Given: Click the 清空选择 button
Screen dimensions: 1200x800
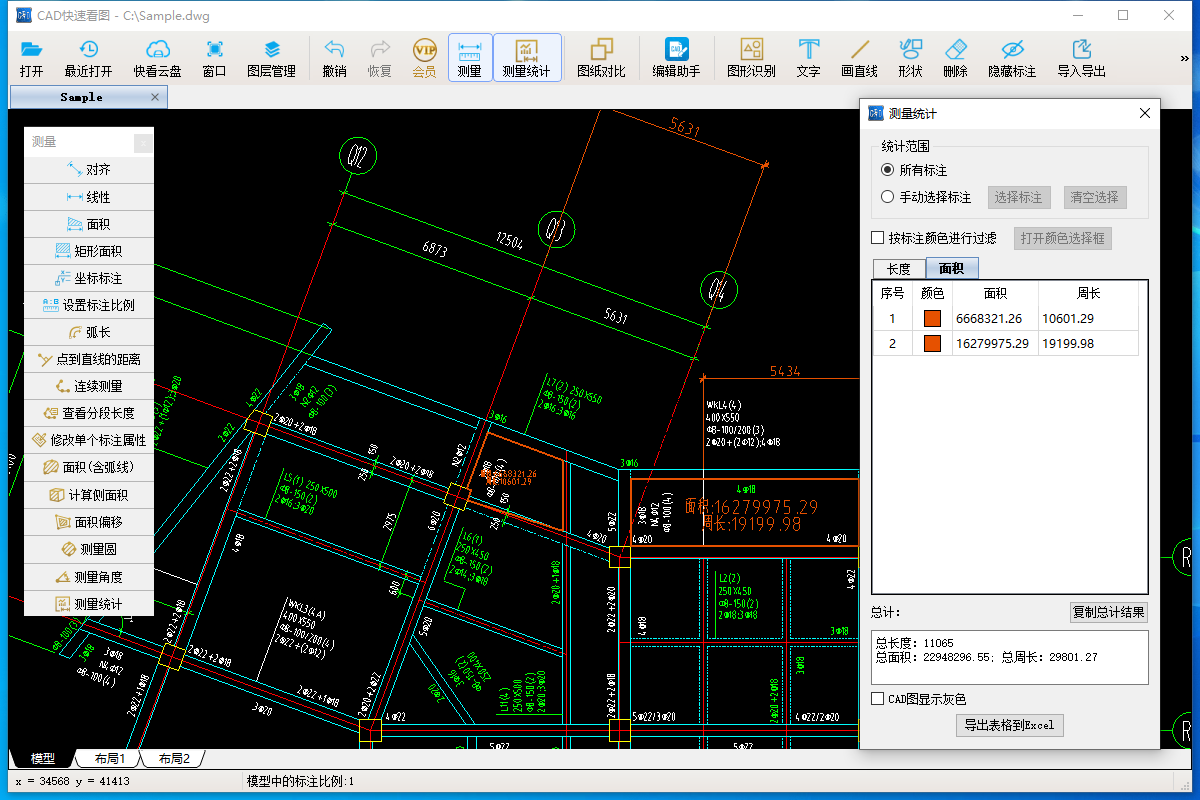Looking at the screenshot, I should [x=1095, y=197].
